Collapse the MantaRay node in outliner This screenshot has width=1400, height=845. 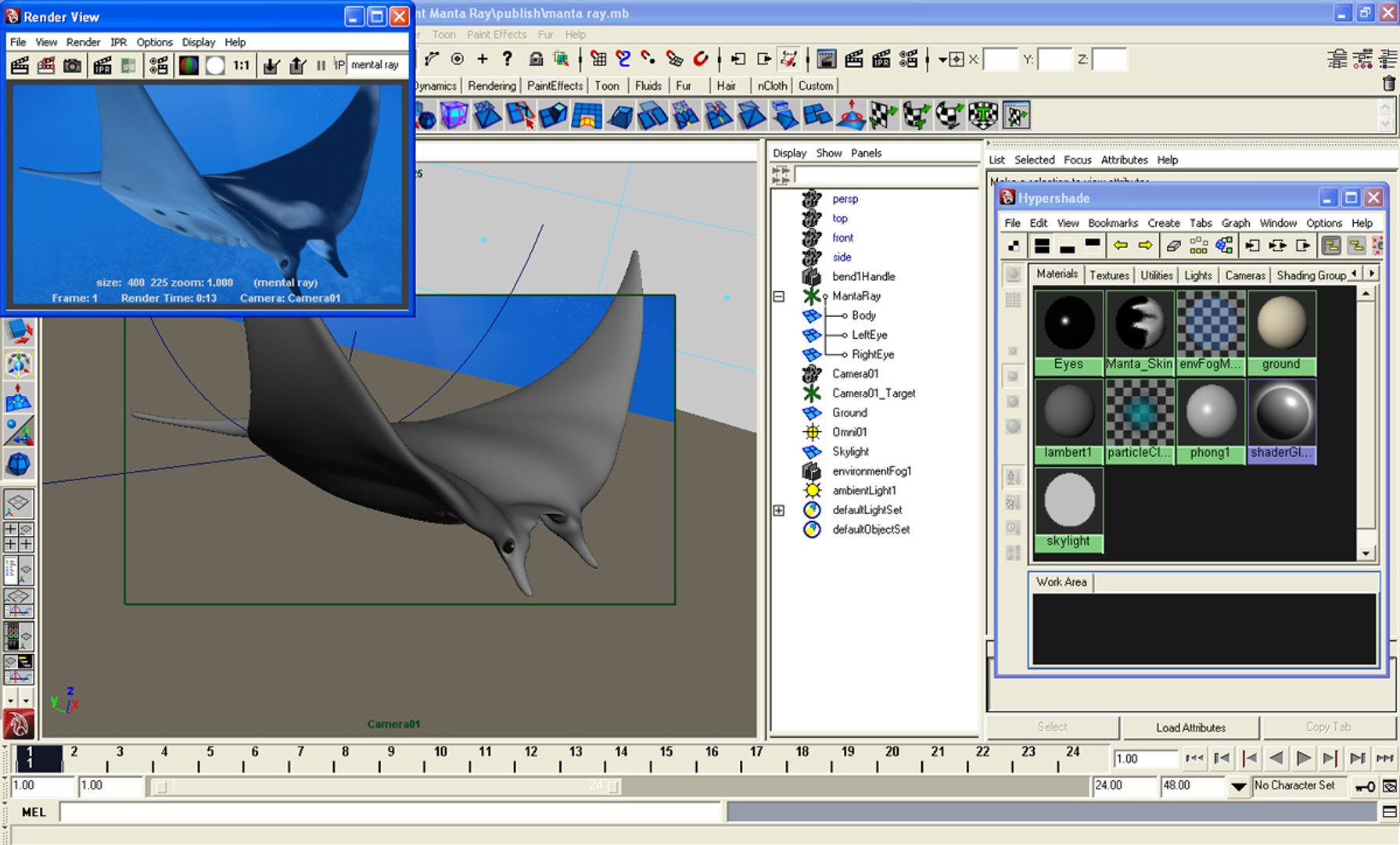779,297
